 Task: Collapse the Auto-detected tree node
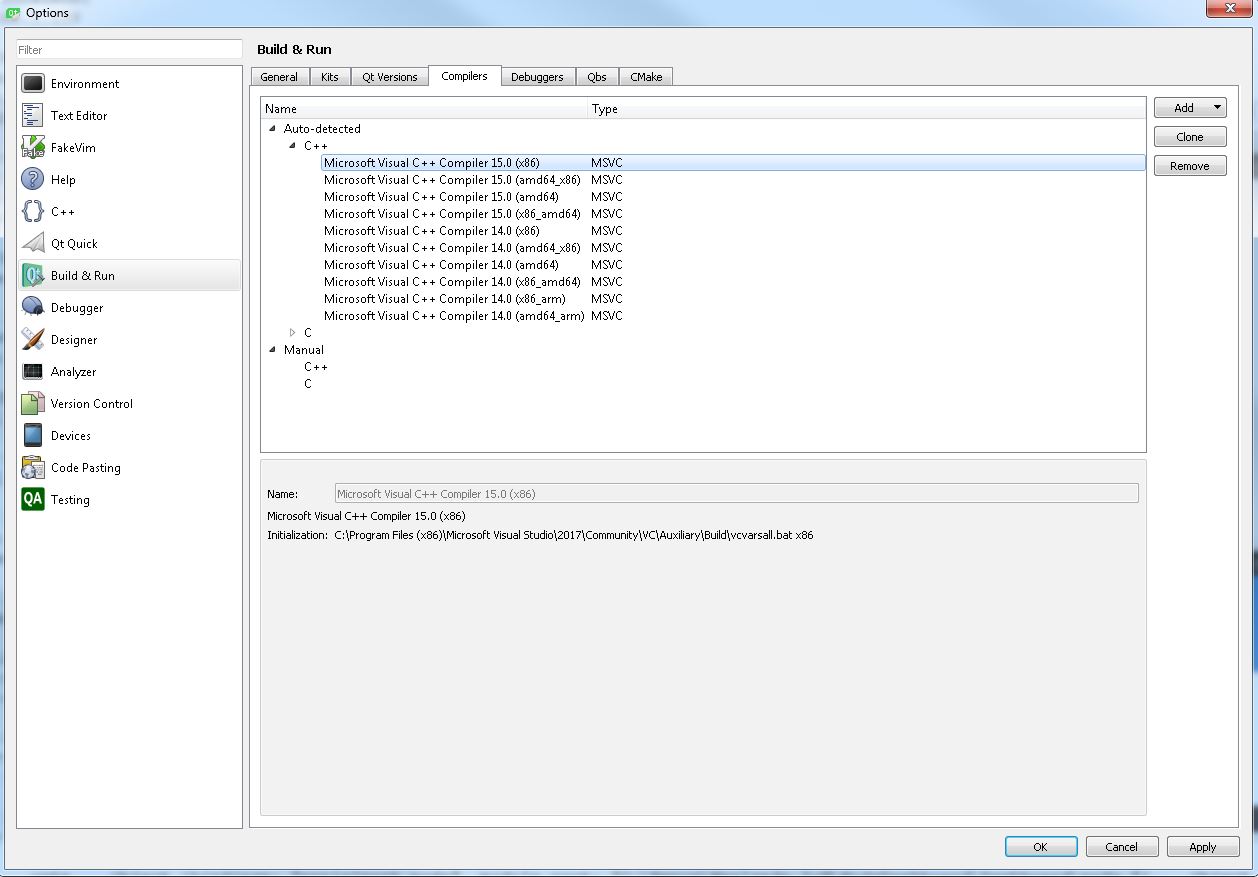click(x=272, y=128)
